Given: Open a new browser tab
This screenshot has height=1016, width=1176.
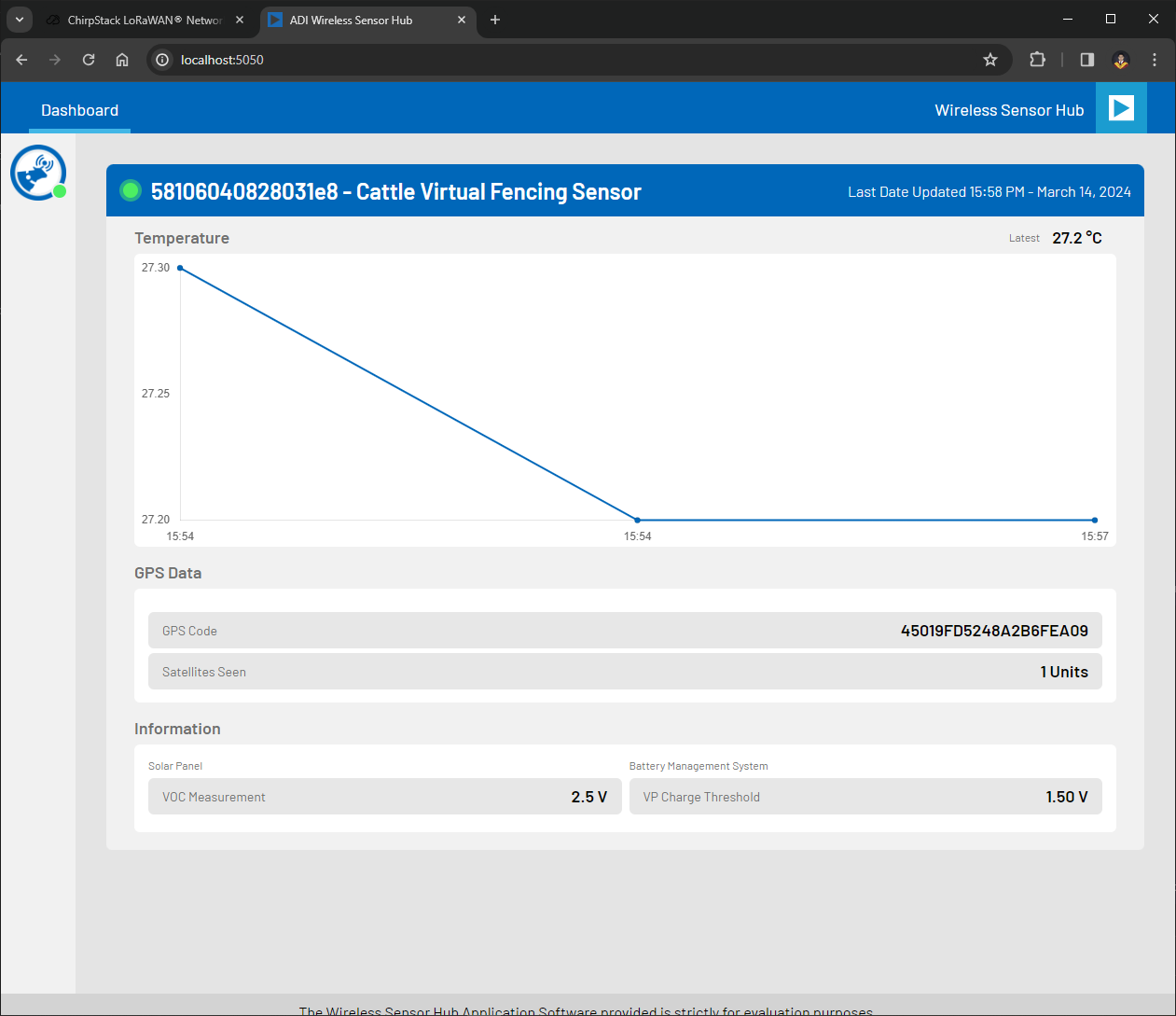Looking at the screenshot, I should tap(495, 19).
